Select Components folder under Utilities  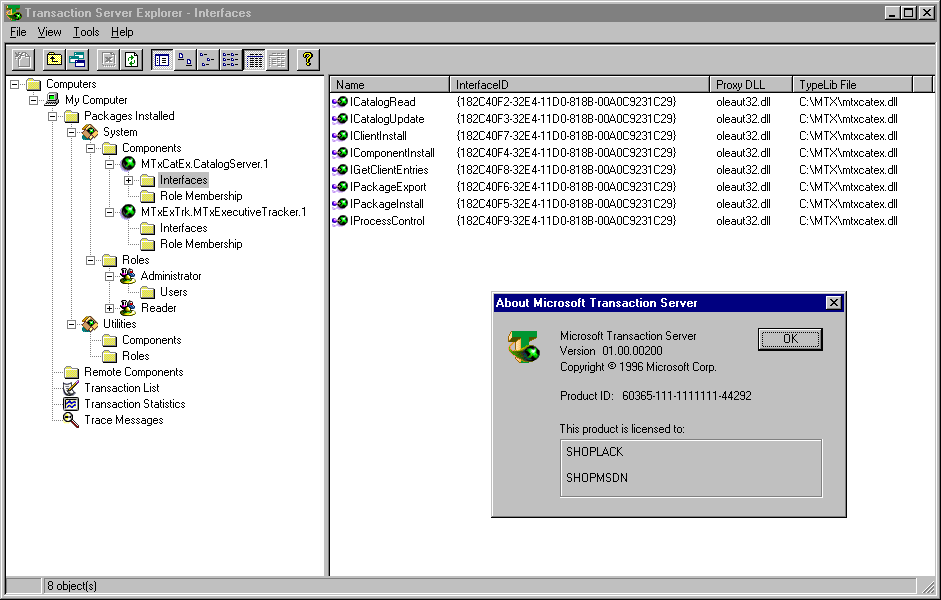(x=152, y=340)
